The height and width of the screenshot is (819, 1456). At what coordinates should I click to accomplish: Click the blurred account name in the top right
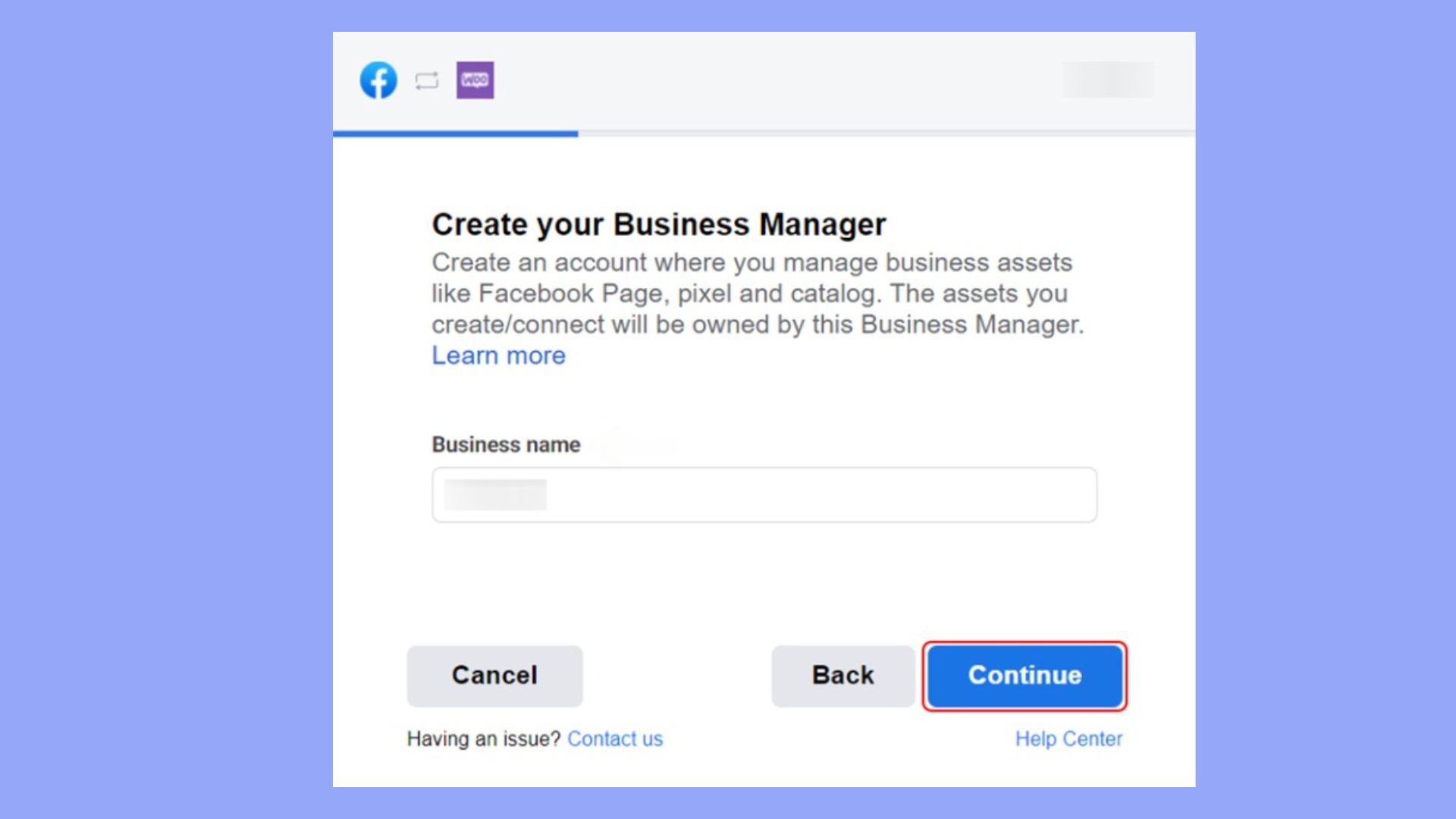point(1108,80)
